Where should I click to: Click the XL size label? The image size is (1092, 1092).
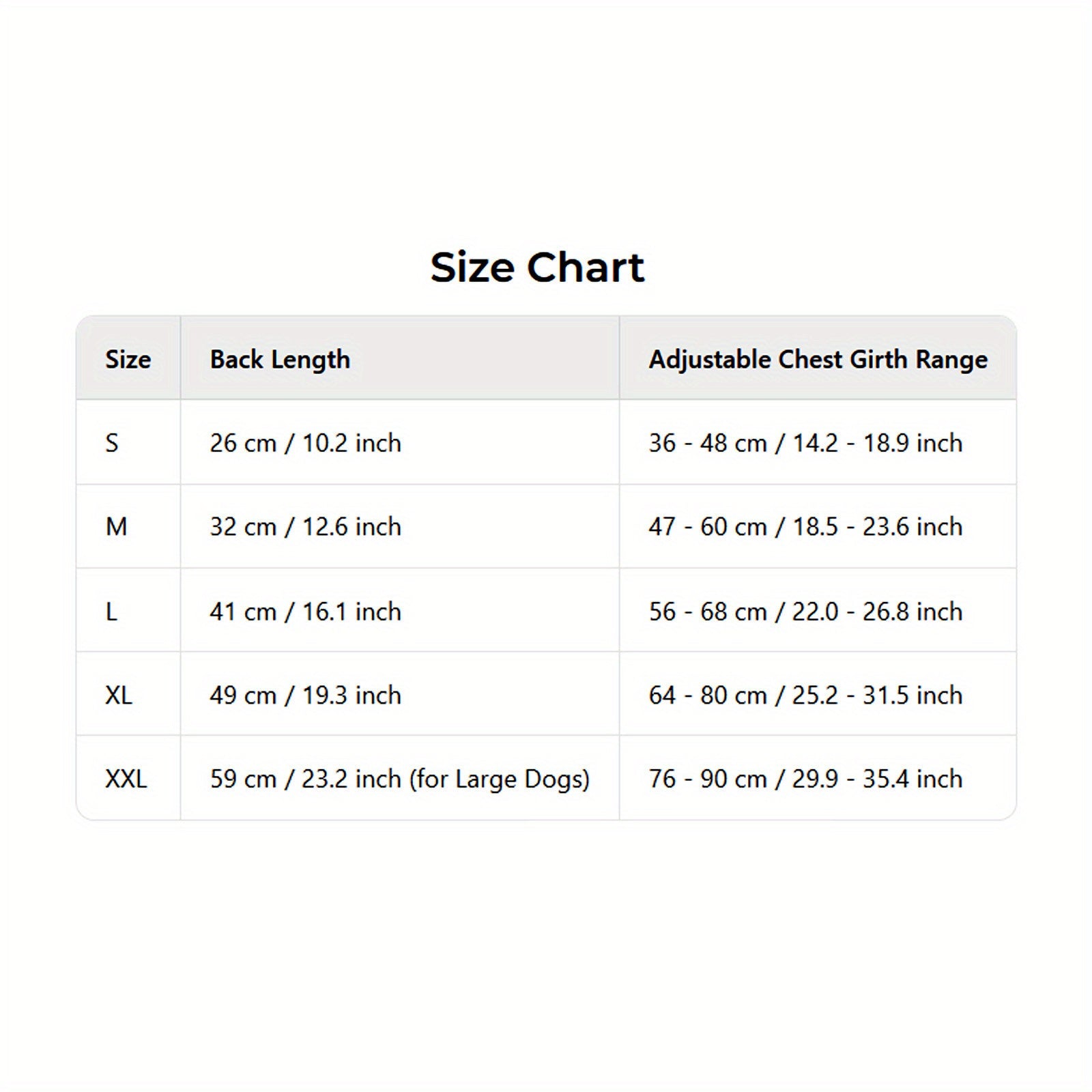(x=119, y=695)
